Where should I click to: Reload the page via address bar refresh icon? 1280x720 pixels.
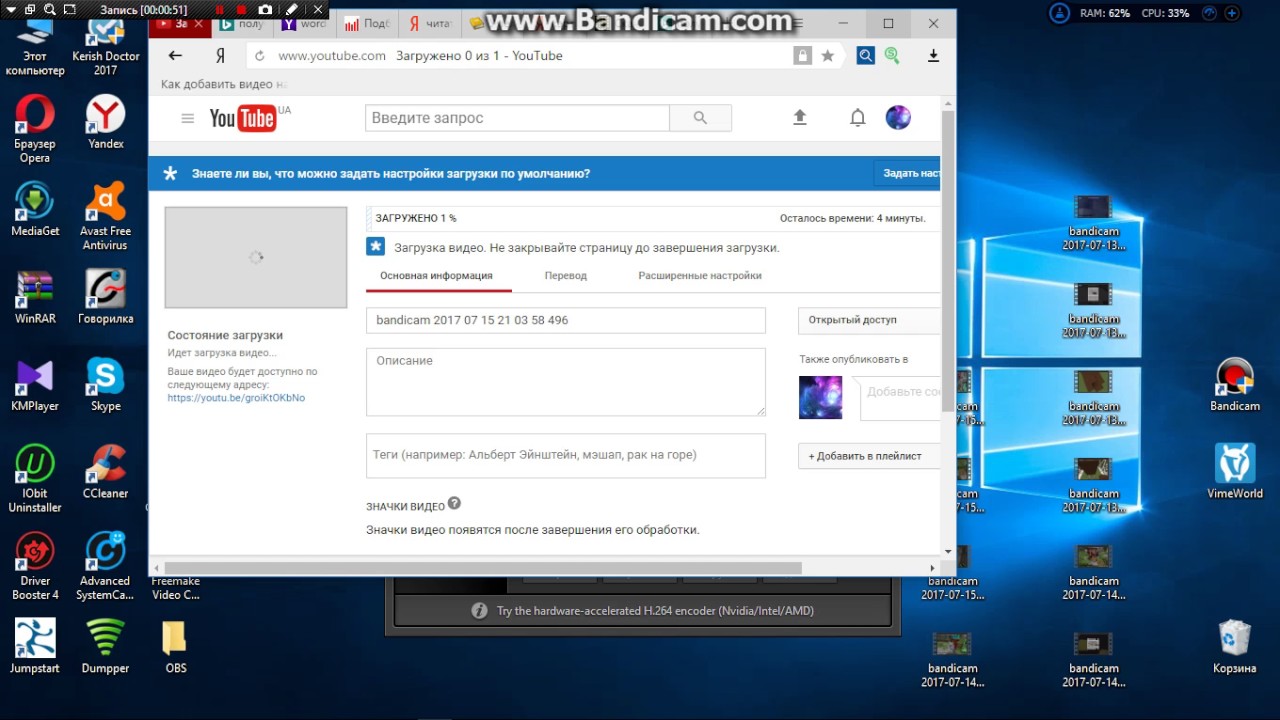coord(260,56)
